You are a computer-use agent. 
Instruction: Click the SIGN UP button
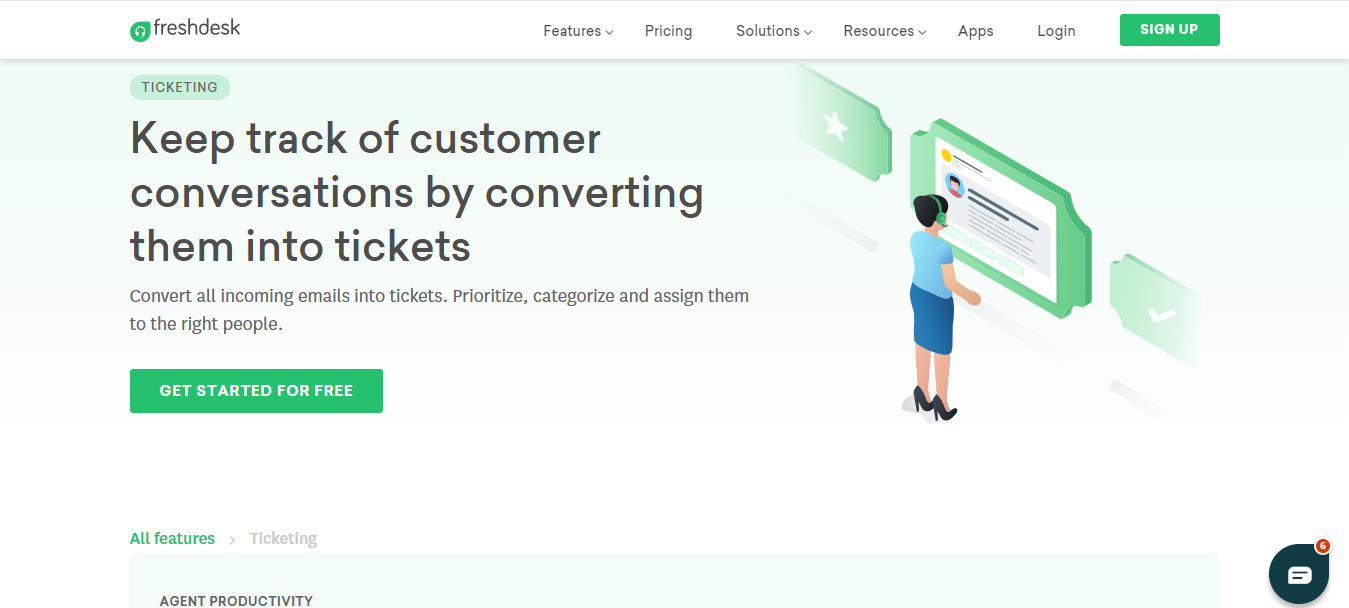(1169, 29)
